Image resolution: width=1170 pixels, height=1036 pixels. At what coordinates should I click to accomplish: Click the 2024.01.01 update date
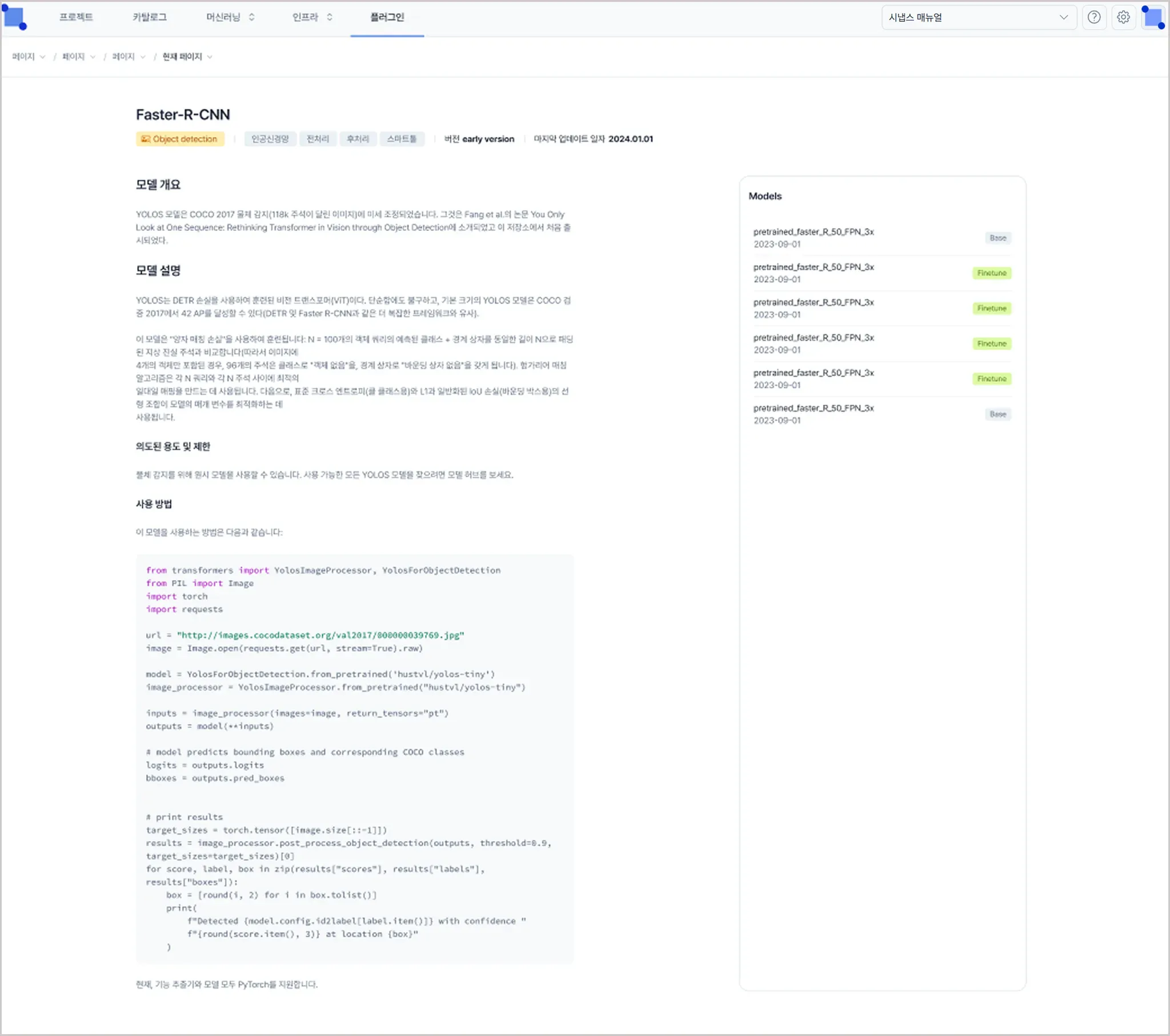pyautogui.click(x=630, y=139)
